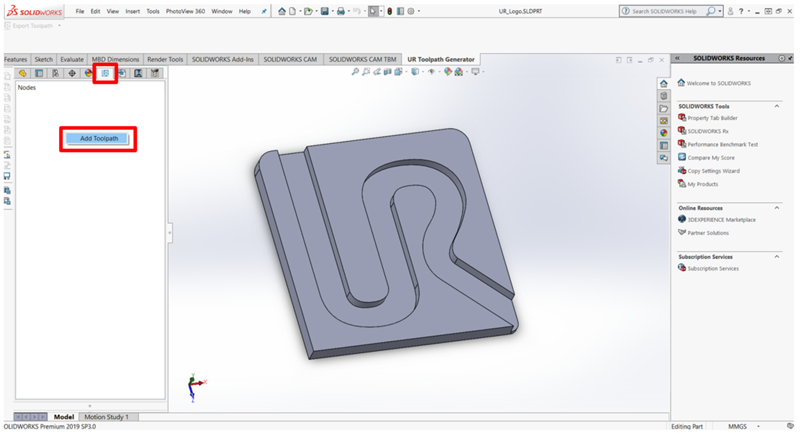Open File Explorer folder icon in task pane
This screenshot has height=437, width=800.
pyautogui.click(x=663, y=108)
